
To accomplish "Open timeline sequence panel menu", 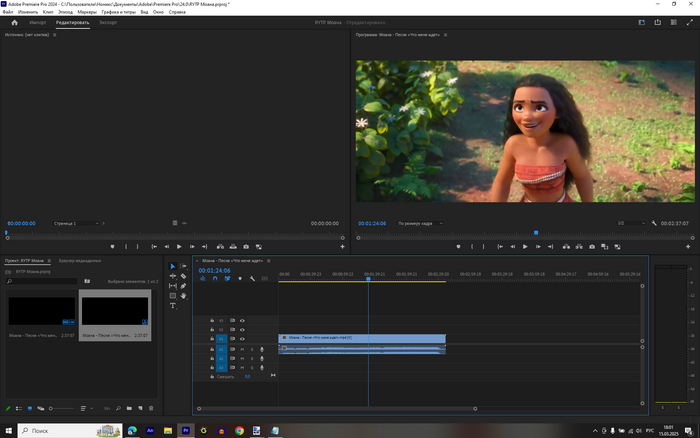I will click(268, 261).
